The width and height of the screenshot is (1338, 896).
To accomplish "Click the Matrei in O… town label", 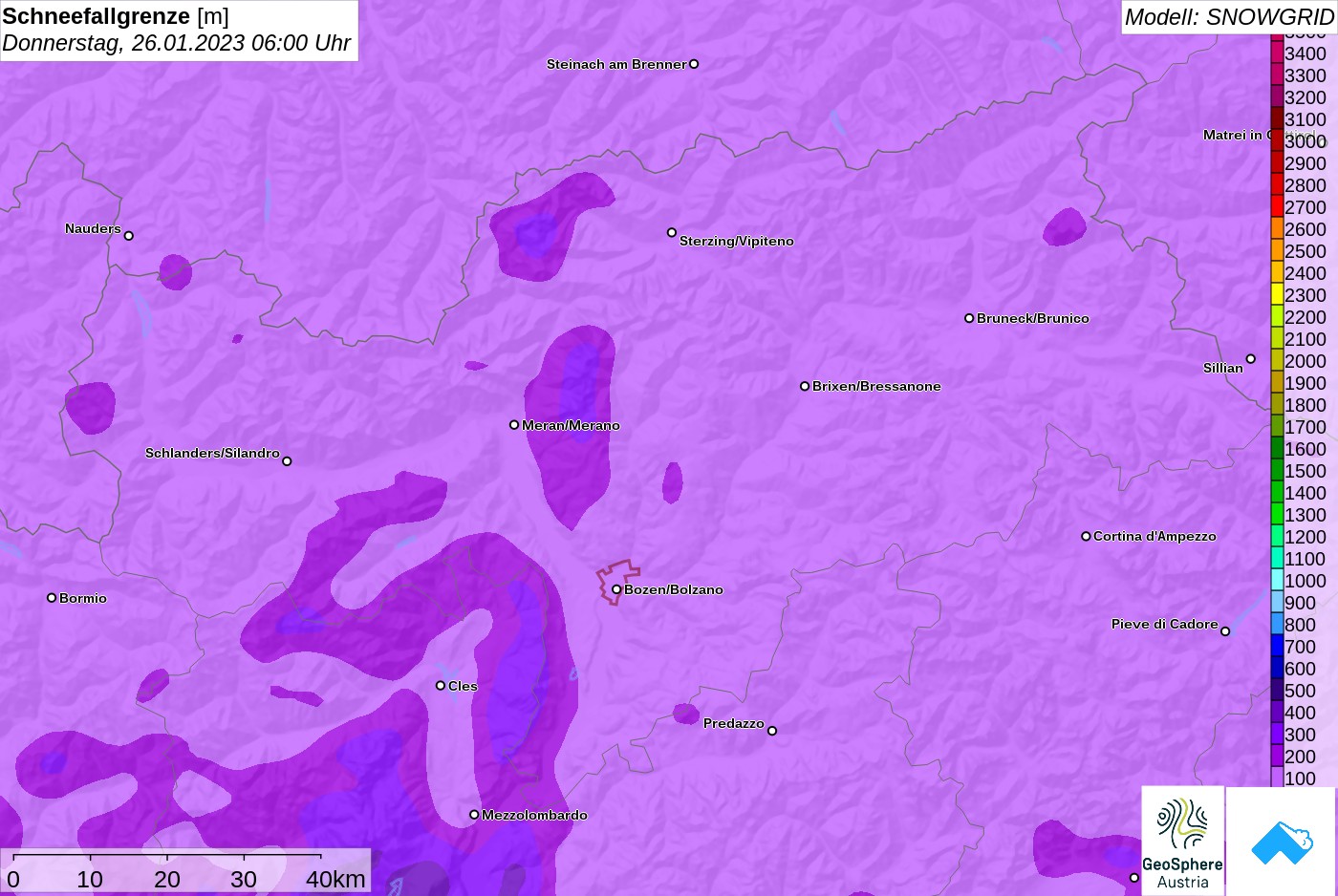I will [x=1237, y=135].
